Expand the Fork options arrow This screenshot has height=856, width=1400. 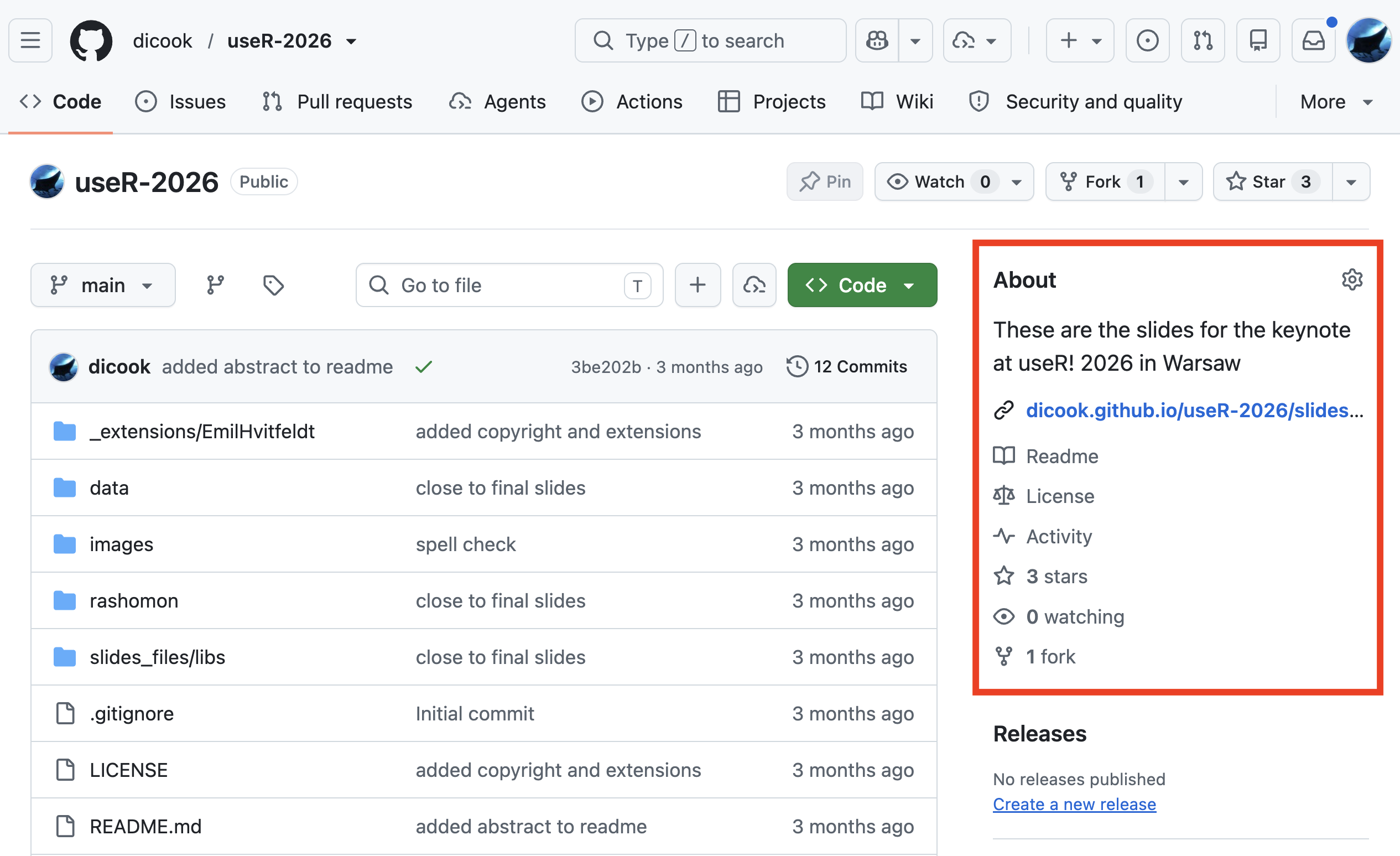click(x=1184, y=181)
